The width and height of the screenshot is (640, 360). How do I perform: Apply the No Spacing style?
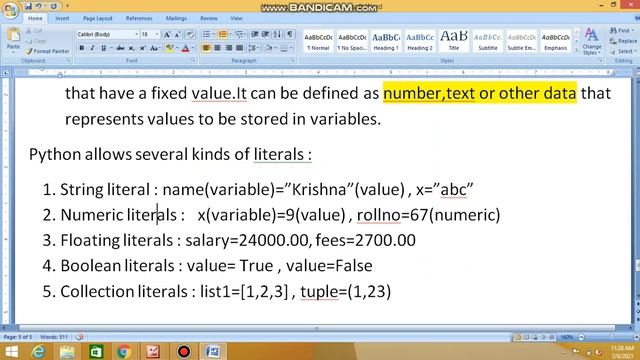click(x=352, y=41)
